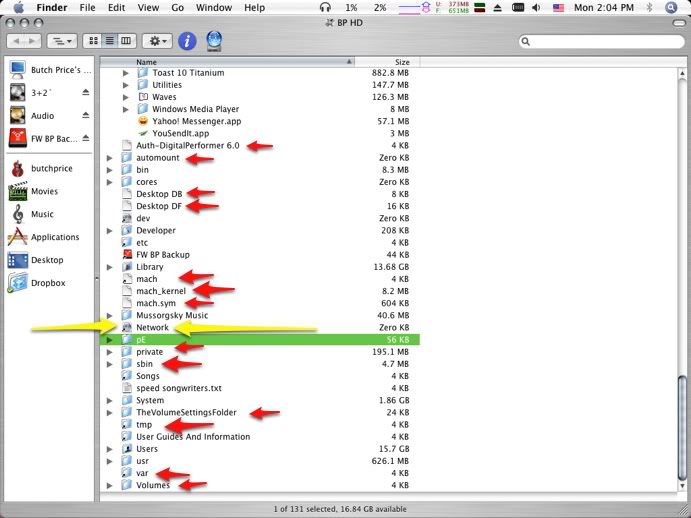Select the Audio volume in sidebar

click(x=43, y=116)
